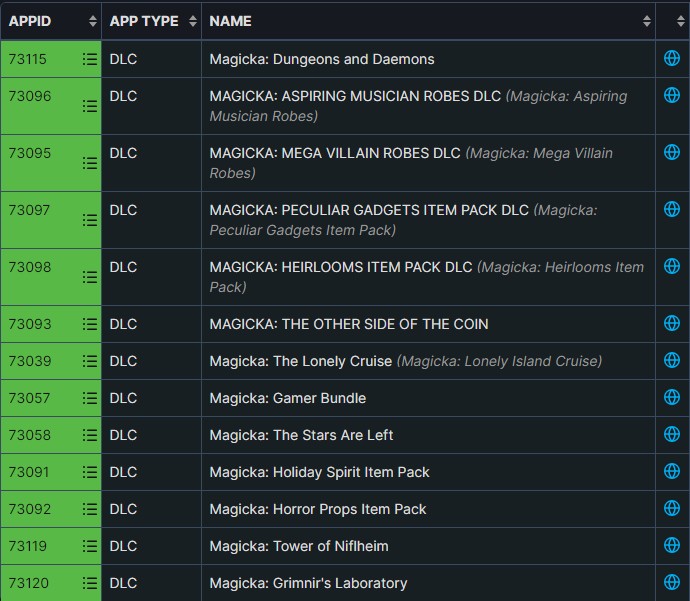
Task: Open app ID 73098 link
Action: point(29,267)
